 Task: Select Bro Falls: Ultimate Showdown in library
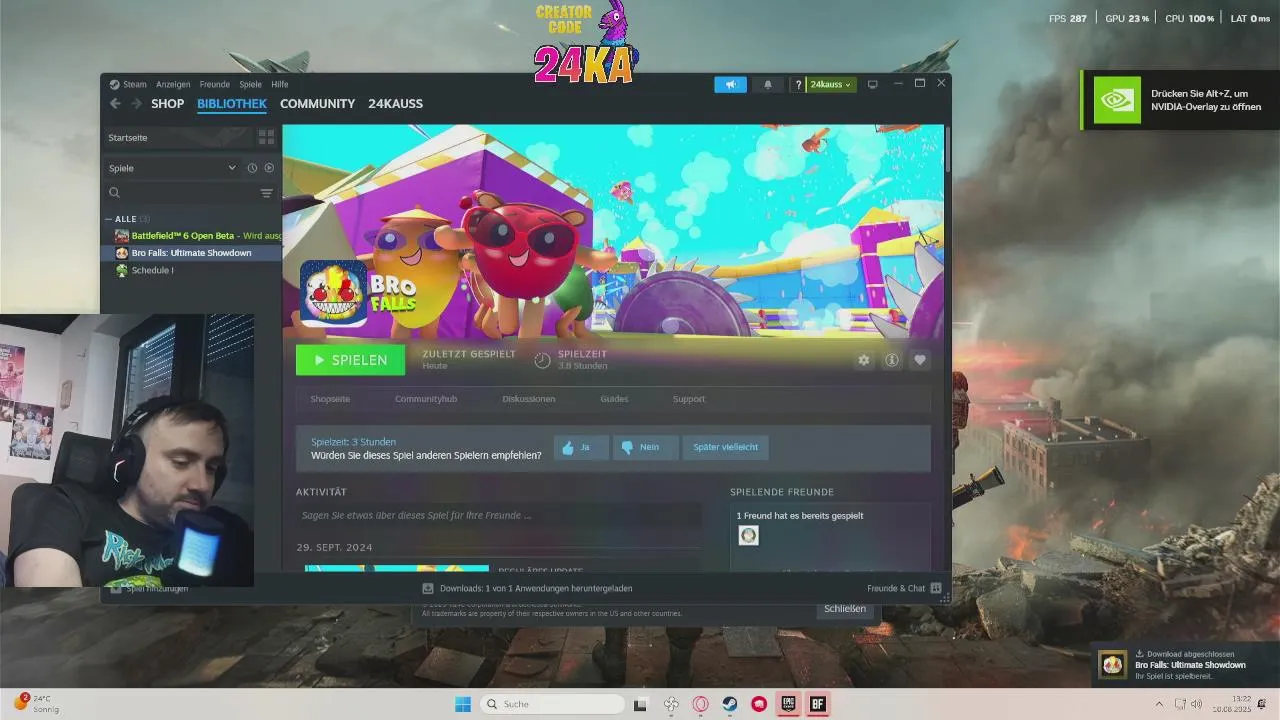point(191,253)
